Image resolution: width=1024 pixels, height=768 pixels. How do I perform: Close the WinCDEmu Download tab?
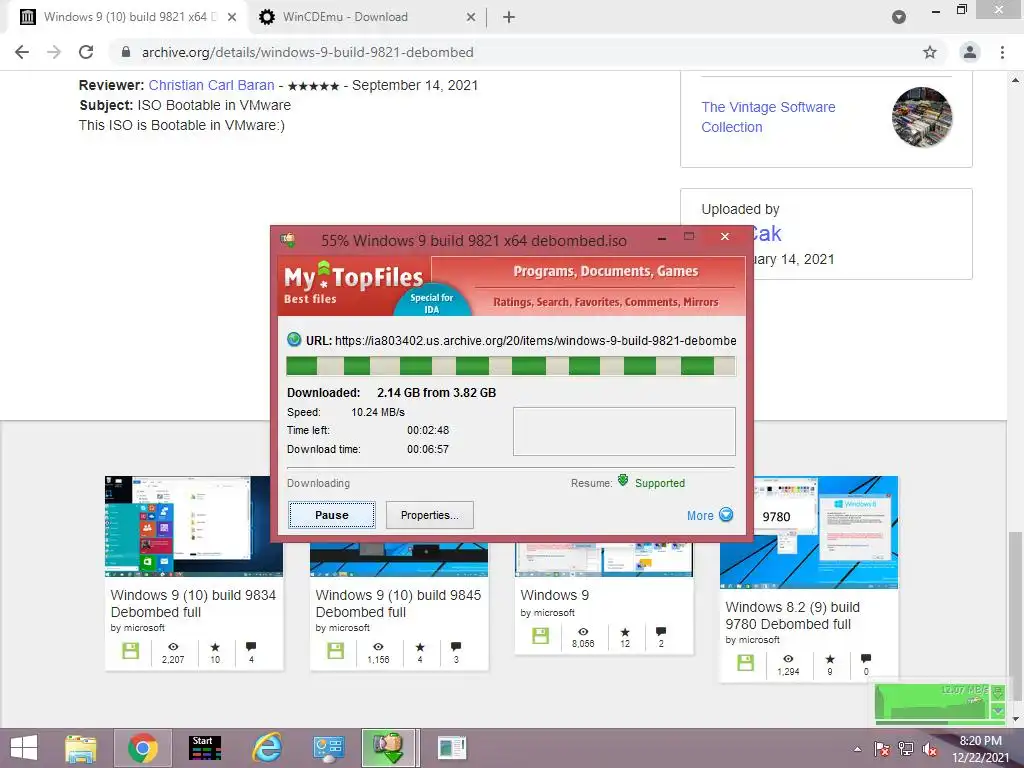(470, 17)
